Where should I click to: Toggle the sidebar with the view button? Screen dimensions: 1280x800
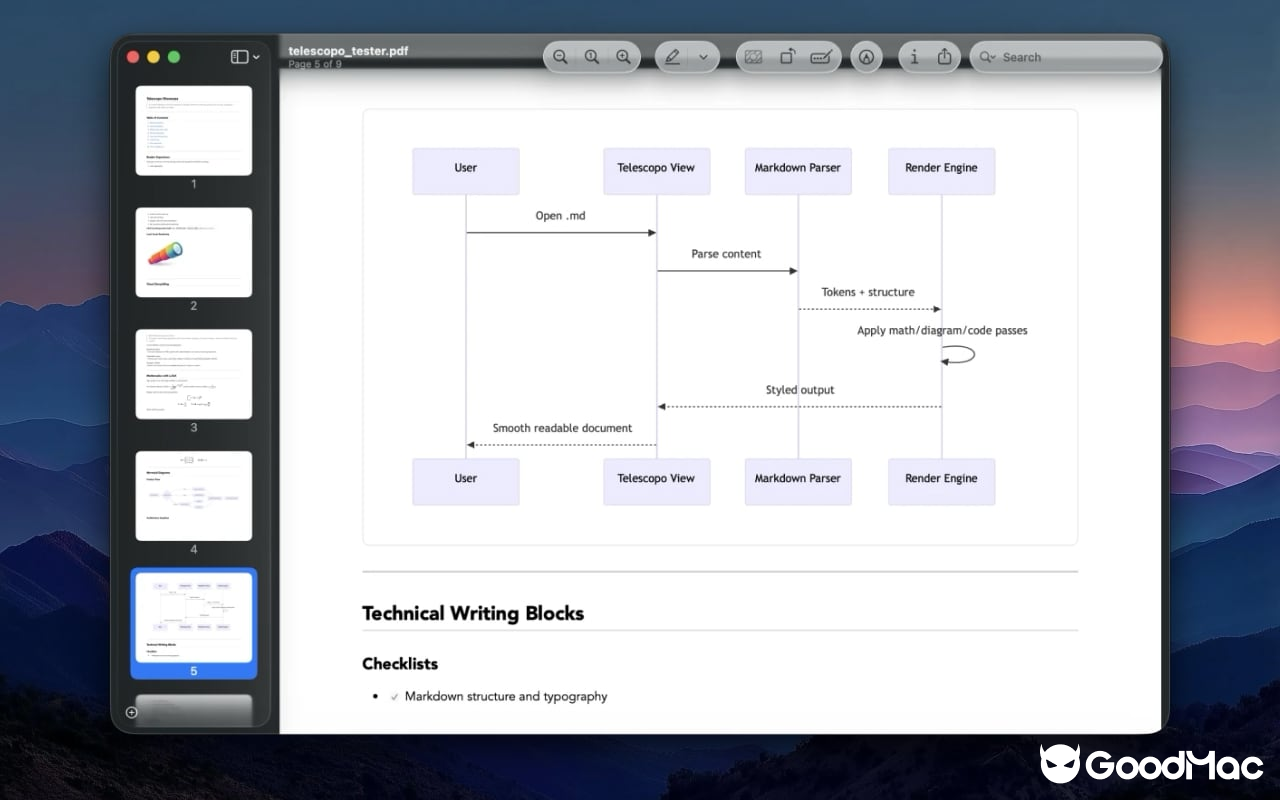tap(239, 57)
